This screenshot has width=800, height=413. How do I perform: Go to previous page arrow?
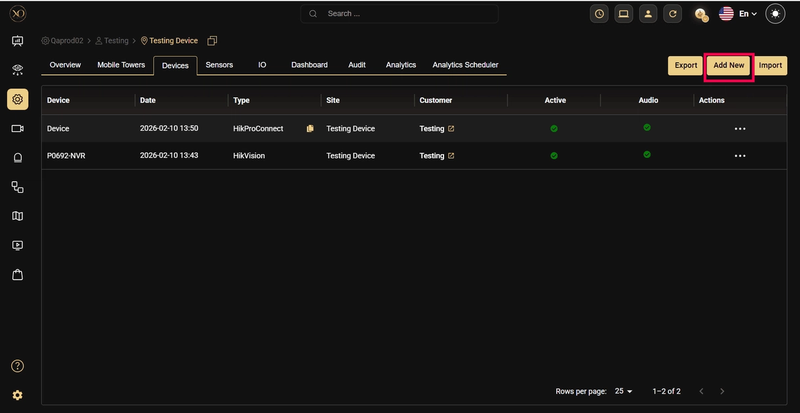coord(702,391)
